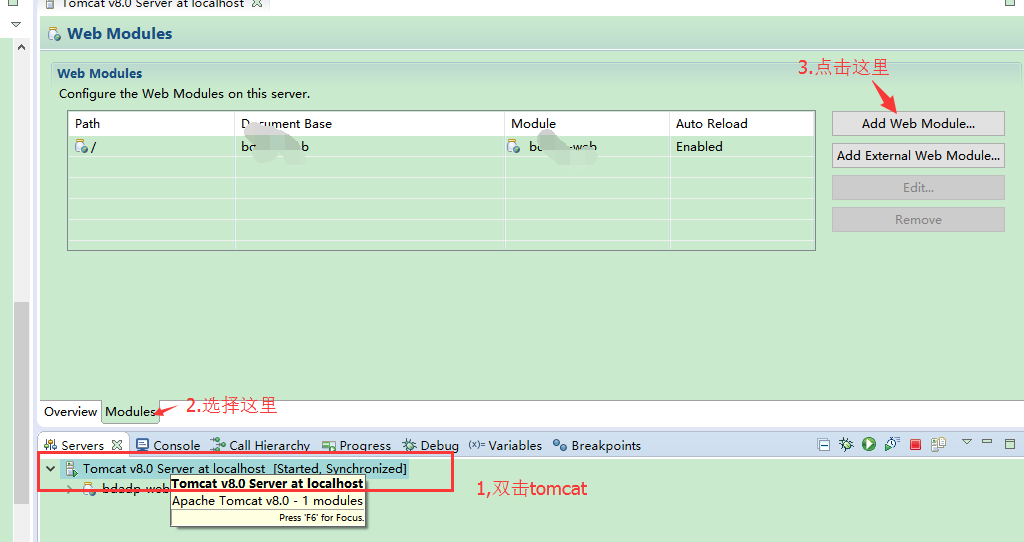Start the server with green play icon
Image resolution: width=1024 pixels, height=542 pixels.
(x=869, y=444)
